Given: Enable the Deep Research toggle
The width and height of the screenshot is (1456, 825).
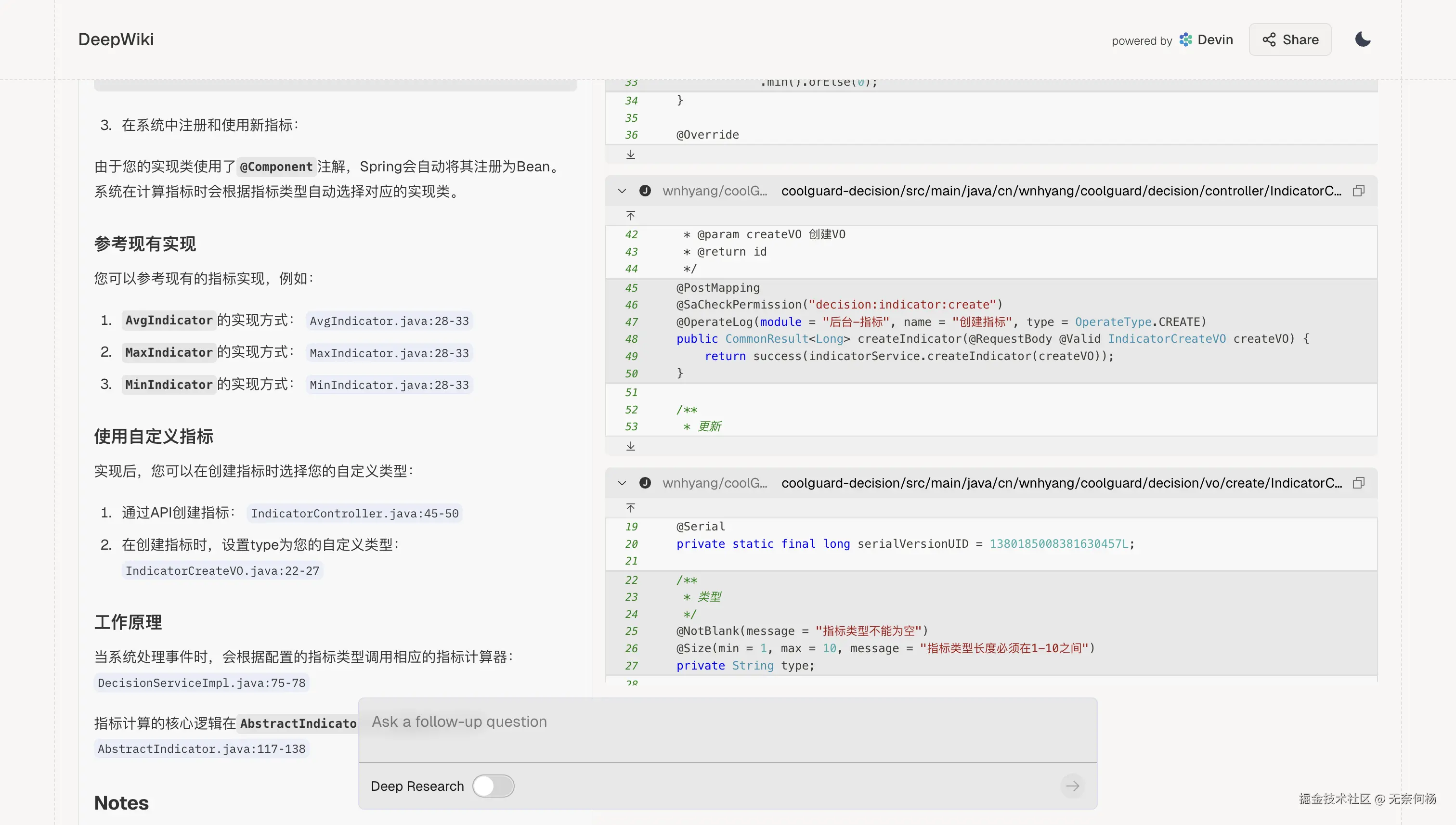Looking at the screenshot, I should click(x=493, y=786).
